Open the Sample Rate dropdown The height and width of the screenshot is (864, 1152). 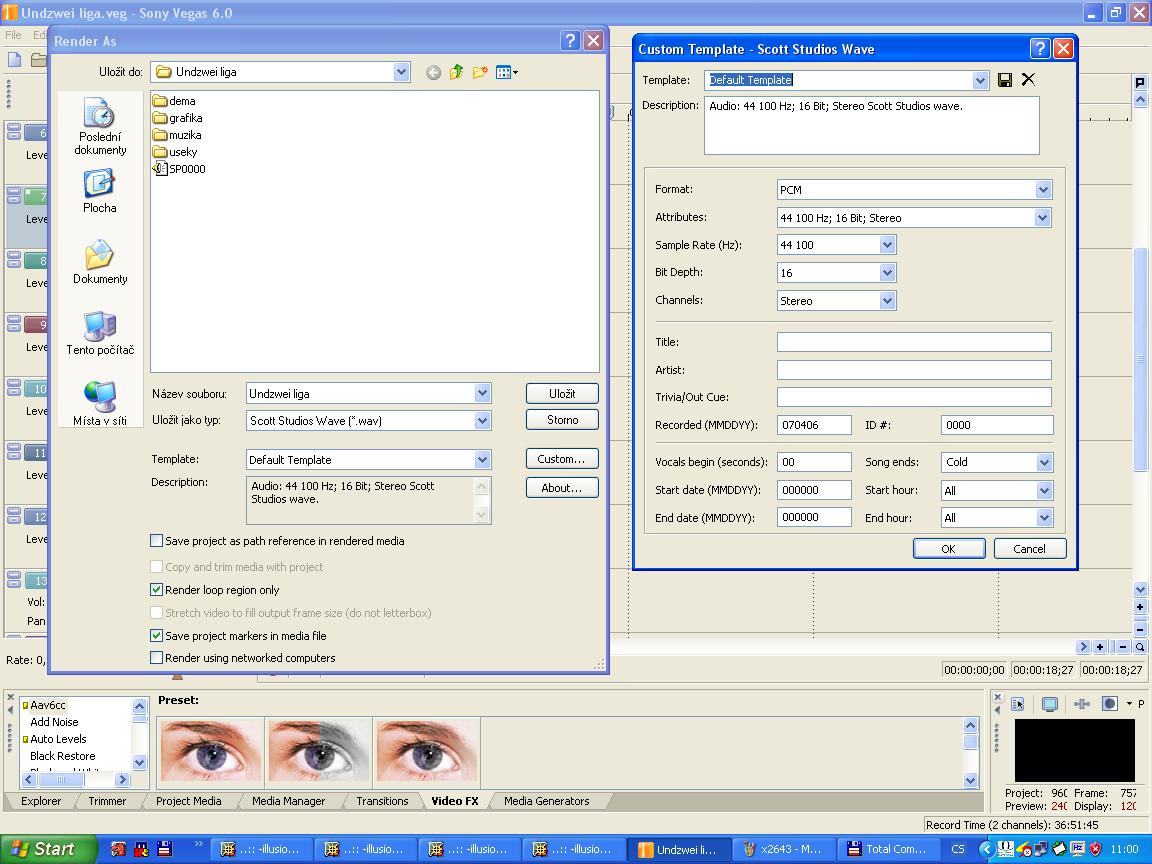[x=888, y=245]
